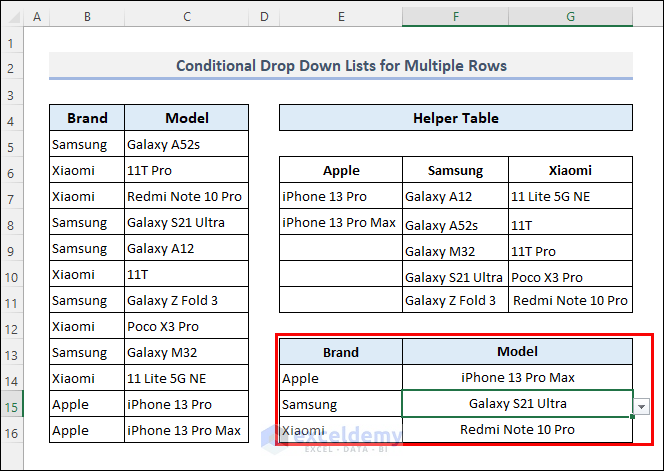Select cell 'Redmi Note 10 Pro' in column C
Image resolution: width=664 pixels, height=471 pixels.
(x=186, y=196)
